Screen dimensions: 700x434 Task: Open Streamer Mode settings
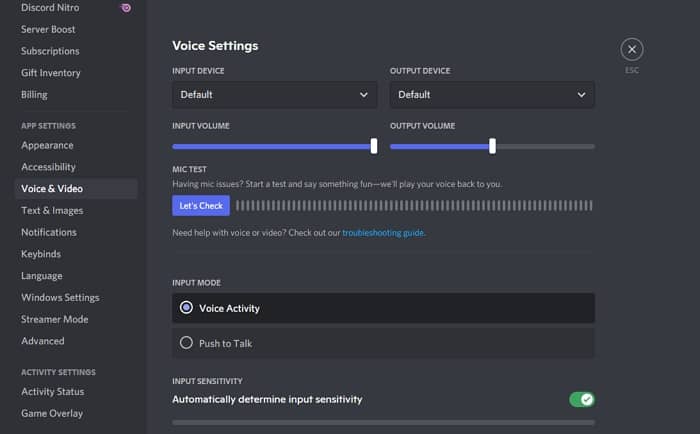pos(54,319)
